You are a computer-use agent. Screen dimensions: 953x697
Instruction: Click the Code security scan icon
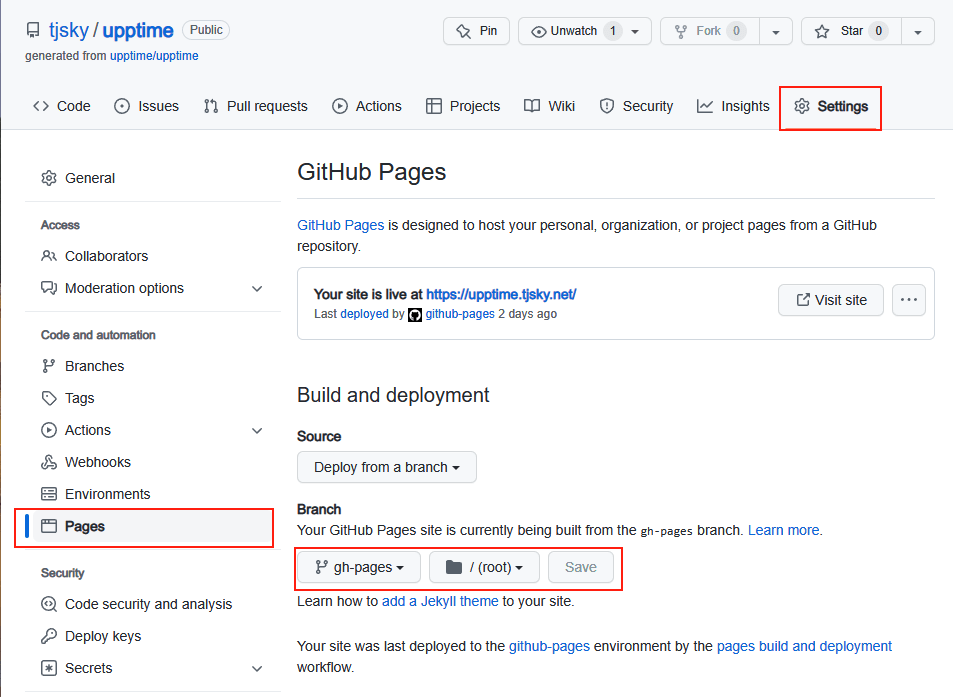[49, 604]
